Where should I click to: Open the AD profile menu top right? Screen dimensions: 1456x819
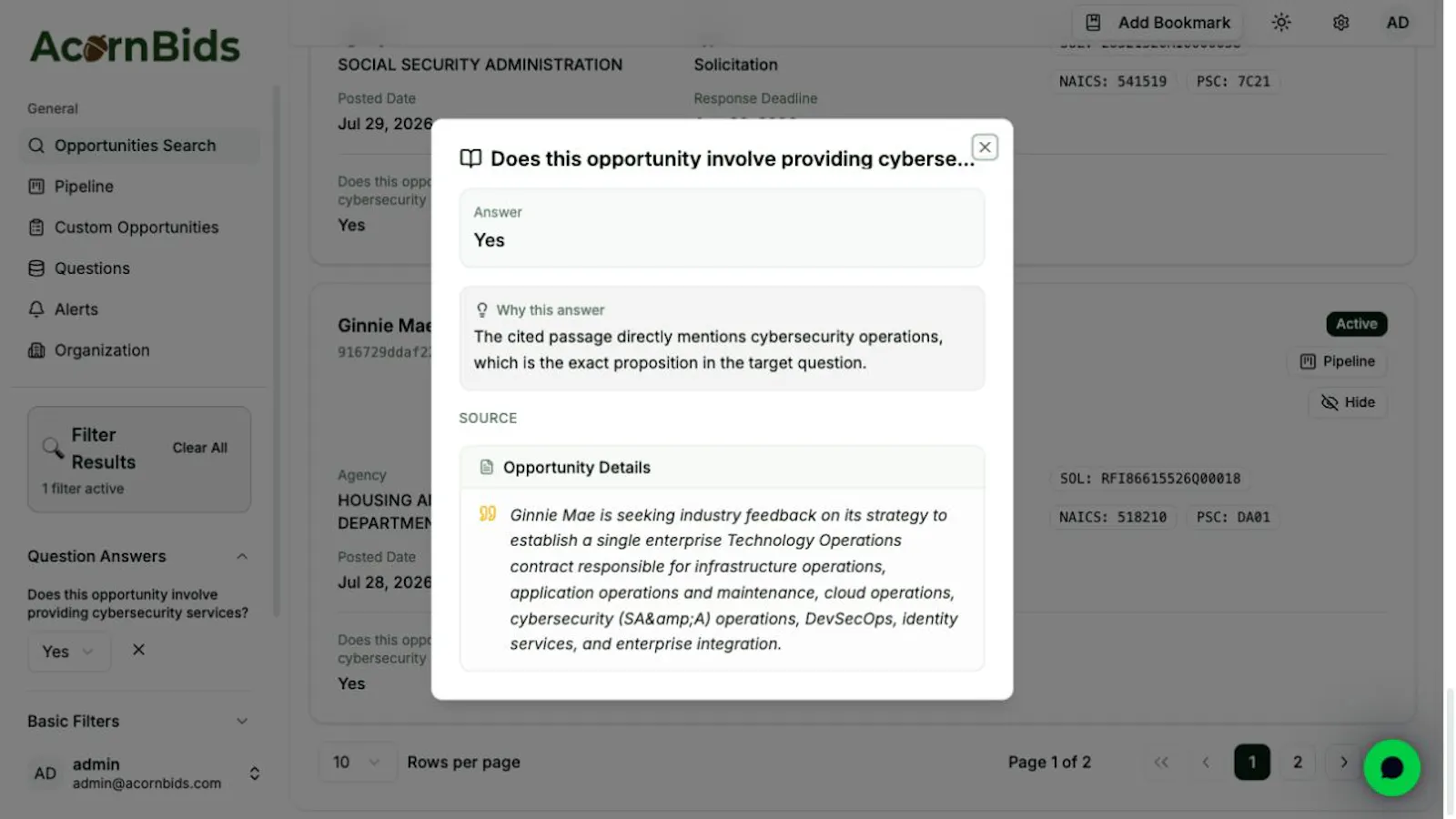(x=1398, y=23)
